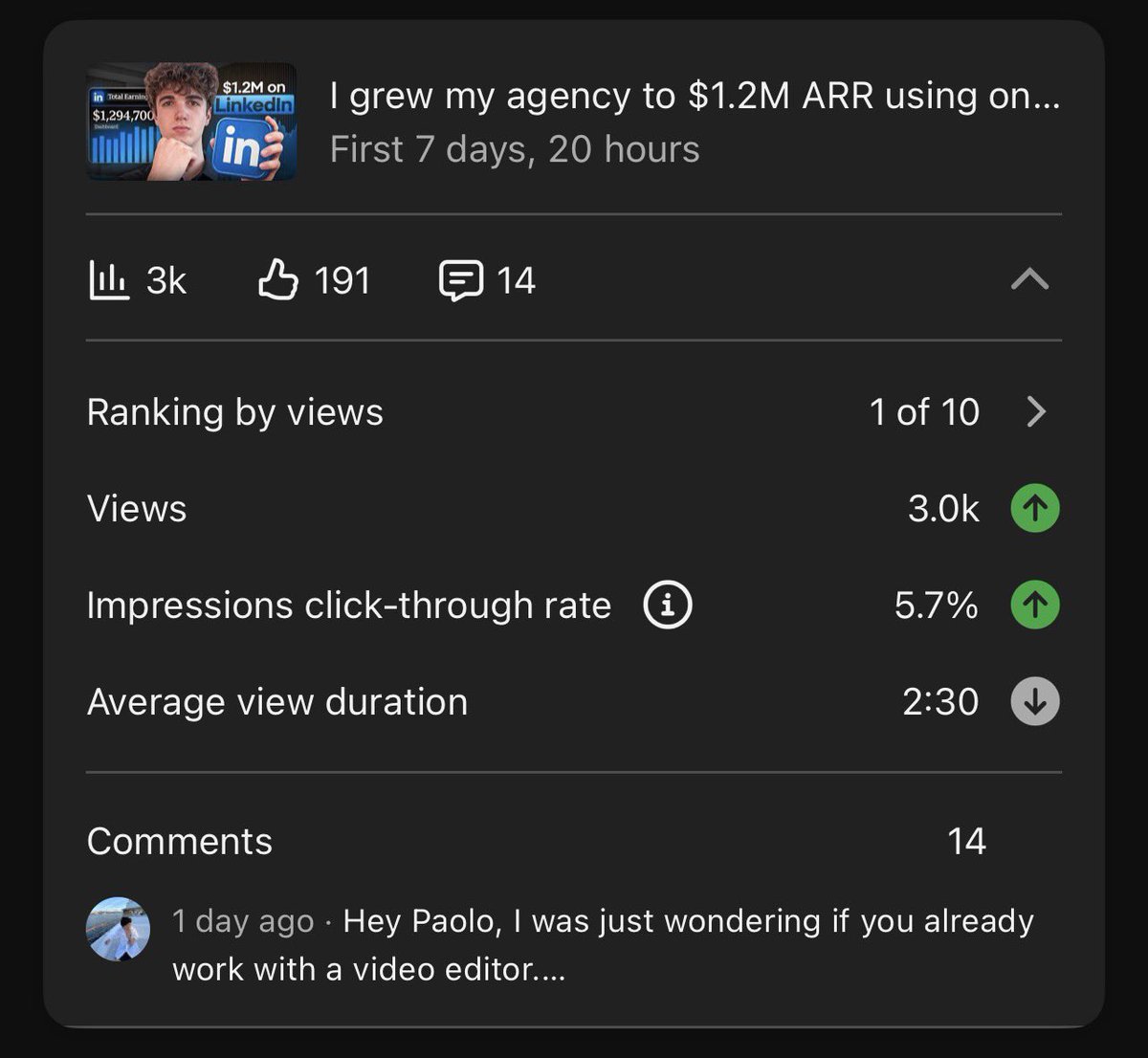1148x1058 pixels.
Task: Click 'Average view duration' label
Action: pyautogui.click(x=277, y=702)
